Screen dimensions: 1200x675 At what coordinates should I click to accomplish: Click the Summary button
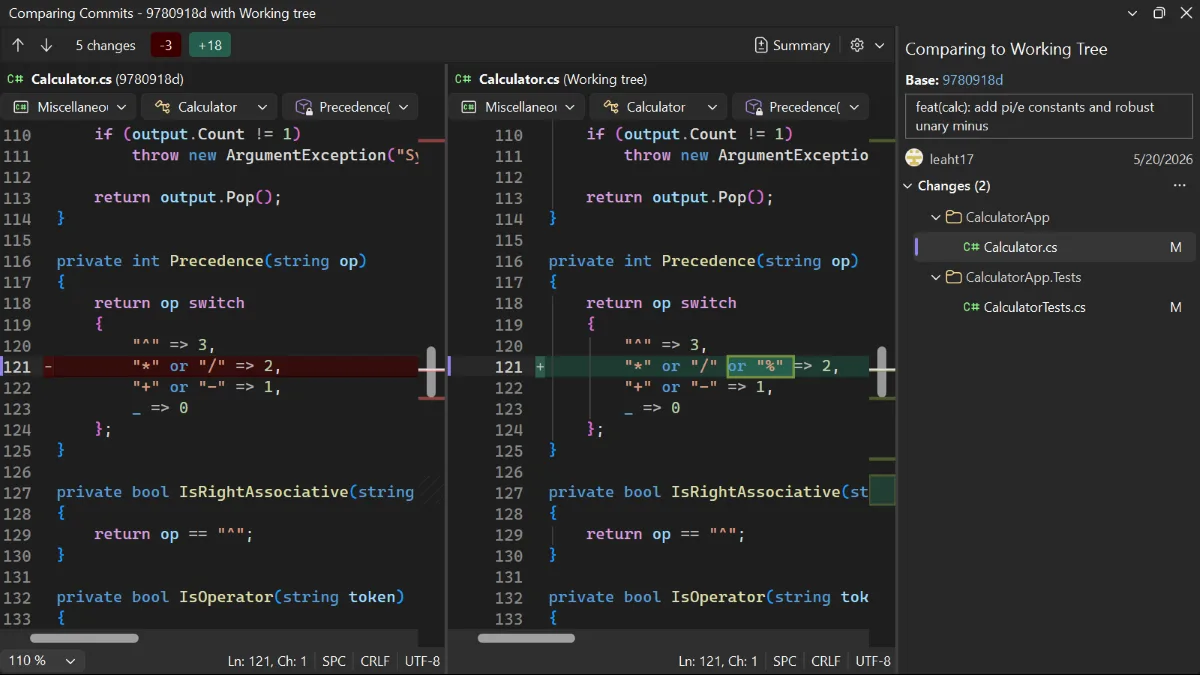[x=792, y=45]
